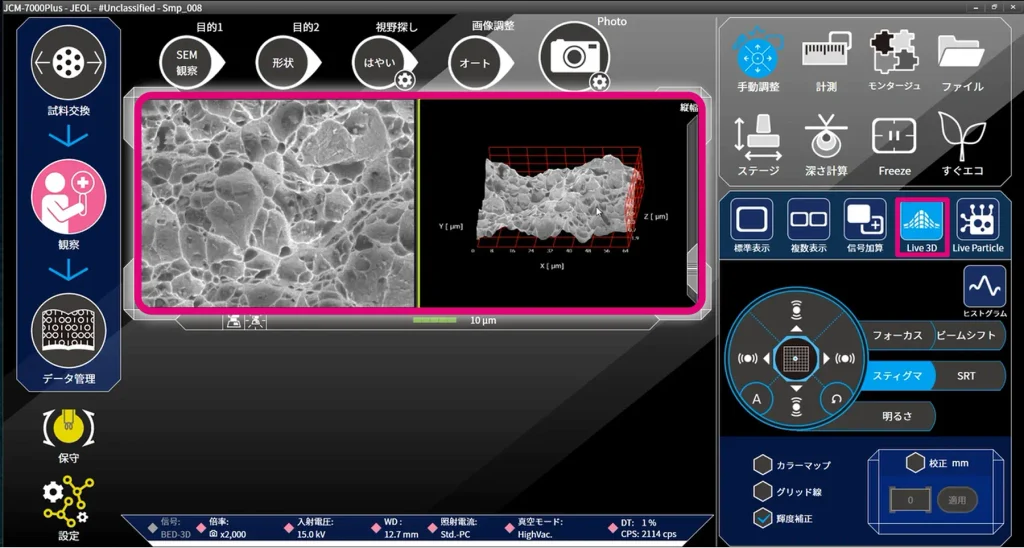Viewport: 1024px width, 548px height.
Task: Click the Photo camera icon
Action: [574, 56]
